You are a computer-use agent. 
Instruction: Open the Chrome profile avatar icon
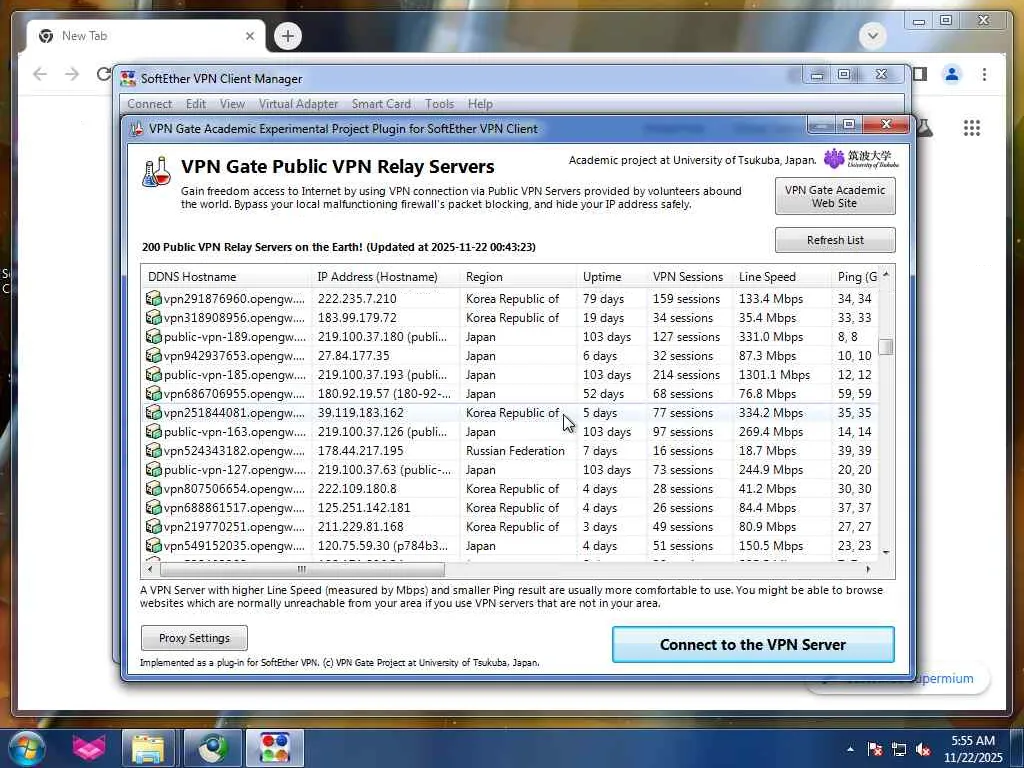pyautogui.click(x=952, y=74)
